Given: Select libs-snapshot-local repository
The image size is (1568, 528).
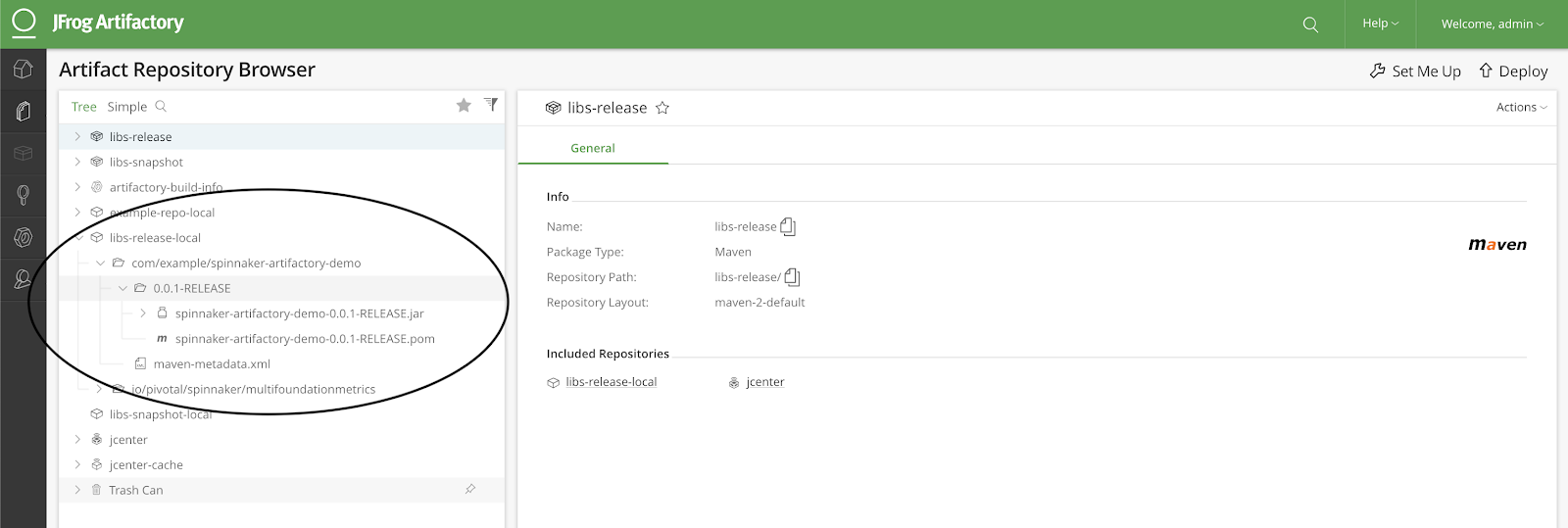Looking at the screenshot, I should [x=161, y=414].
